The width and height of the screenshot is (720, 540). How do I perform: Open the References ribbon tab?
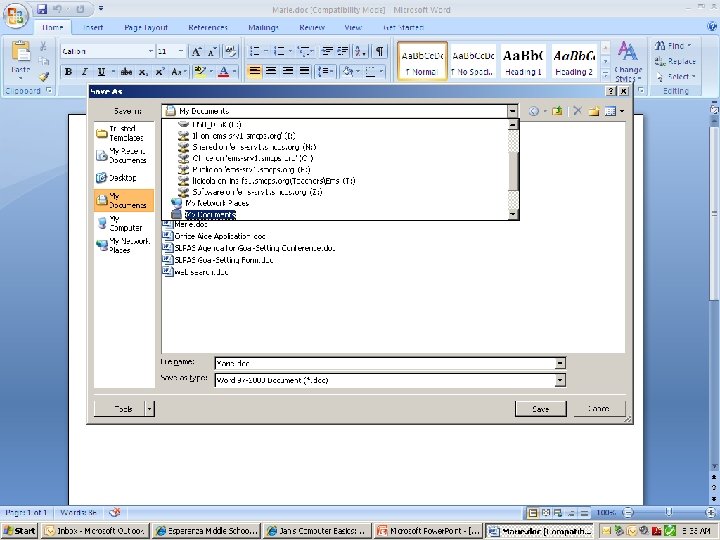[x=208, y=28]
